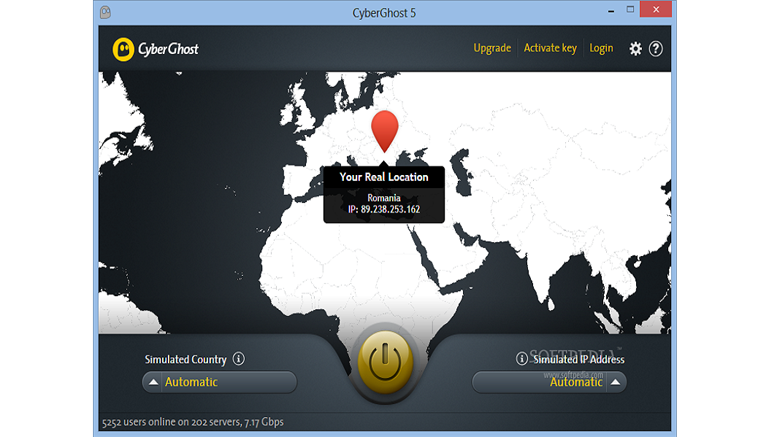Open the settings gear icon
The width and height of the screenshot is (777, 437).
pyautogui.click(x=635, y=49)
